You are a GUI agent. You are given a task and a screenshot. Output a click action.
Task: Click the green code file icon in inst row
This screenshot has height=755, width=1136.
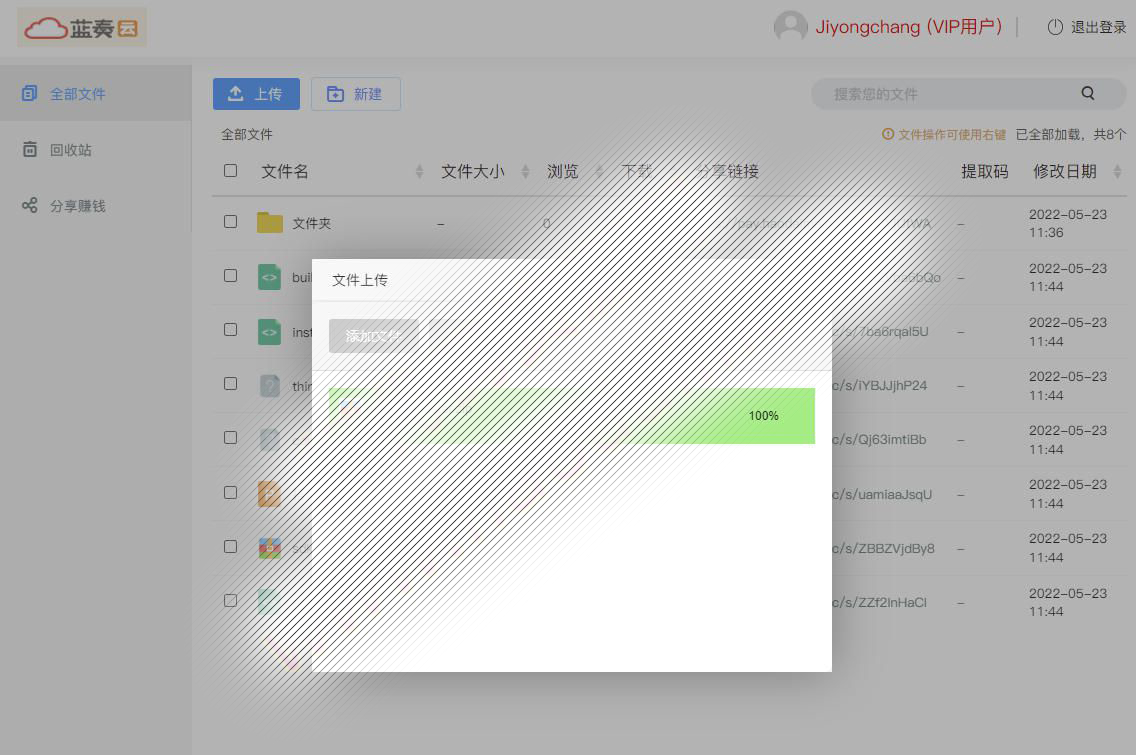pos(270,331)
